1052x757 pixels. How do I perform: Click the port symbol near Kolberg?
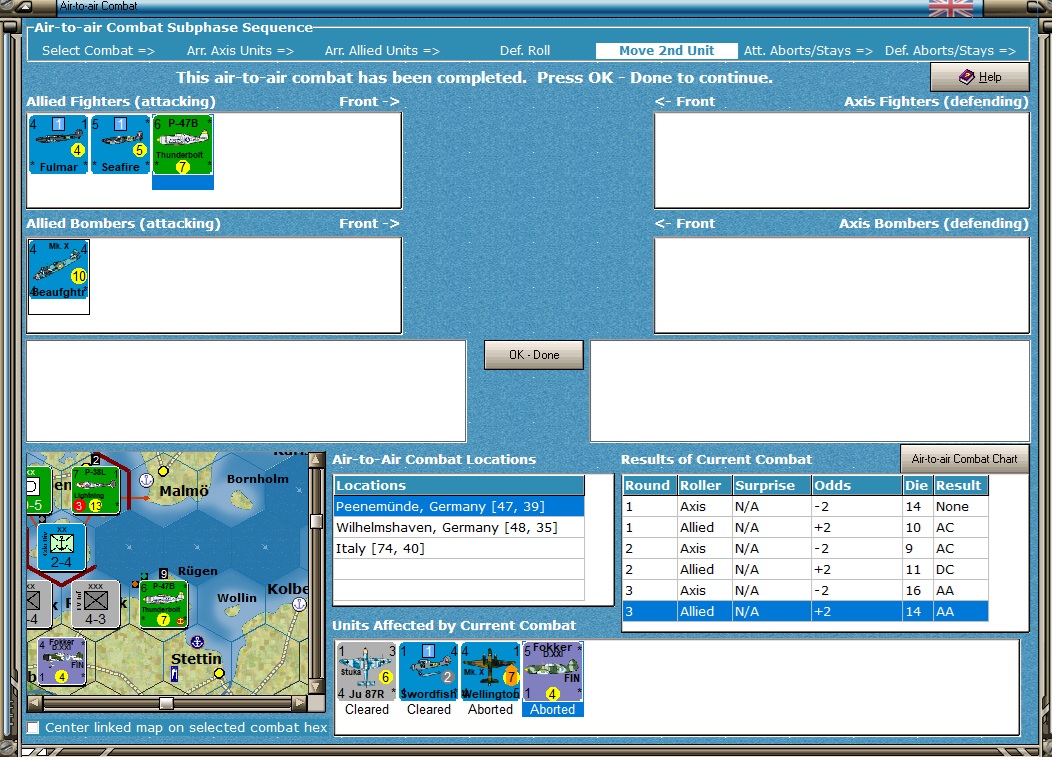coord(299,604)
